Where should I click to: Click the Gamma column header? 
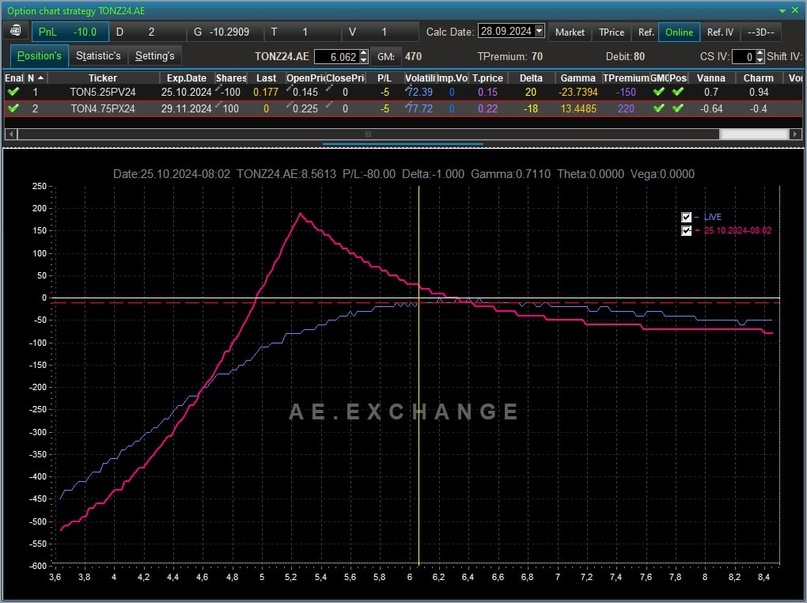point(578,78)
